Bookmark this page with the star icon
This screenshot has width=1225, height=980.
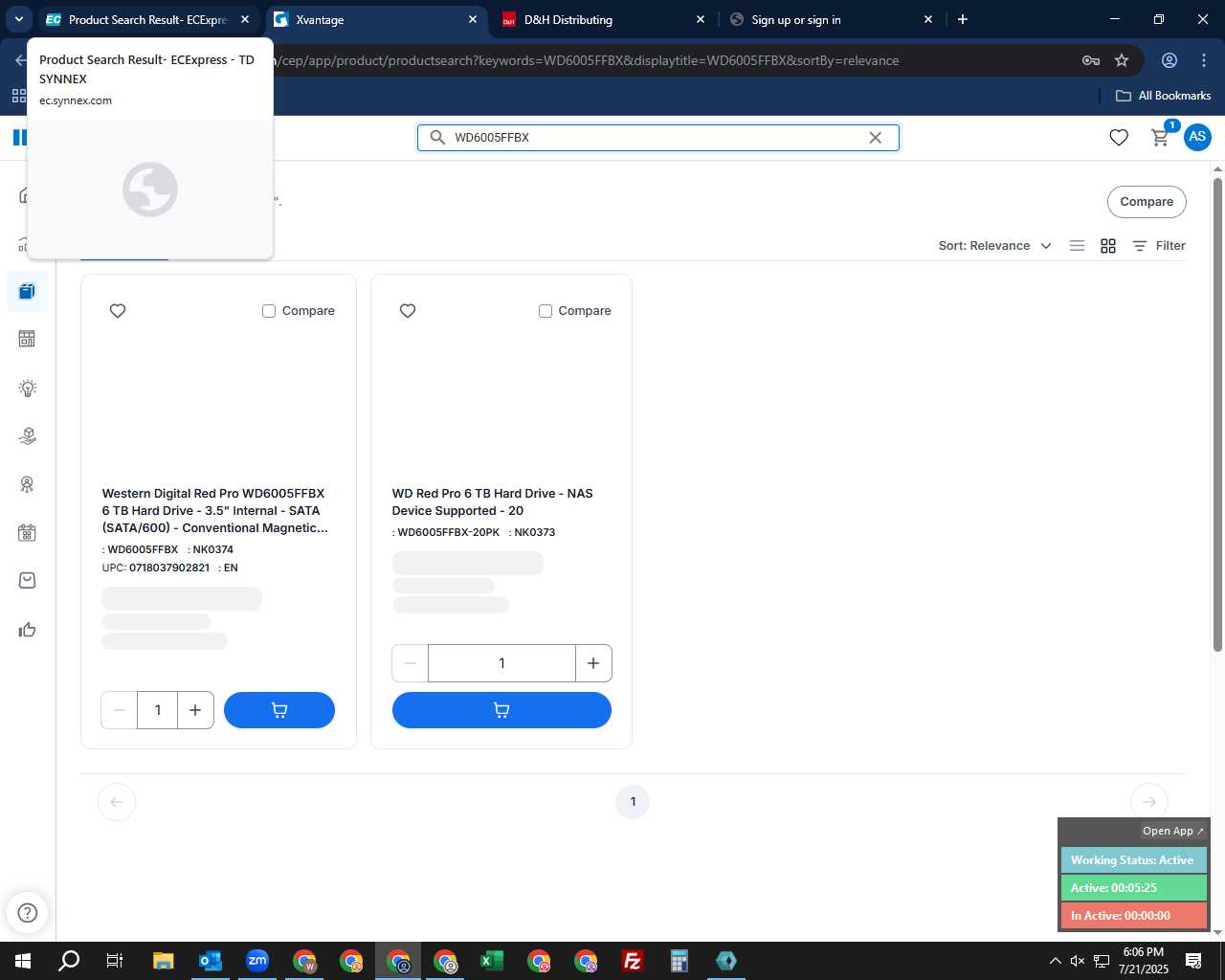point(1122,60)
